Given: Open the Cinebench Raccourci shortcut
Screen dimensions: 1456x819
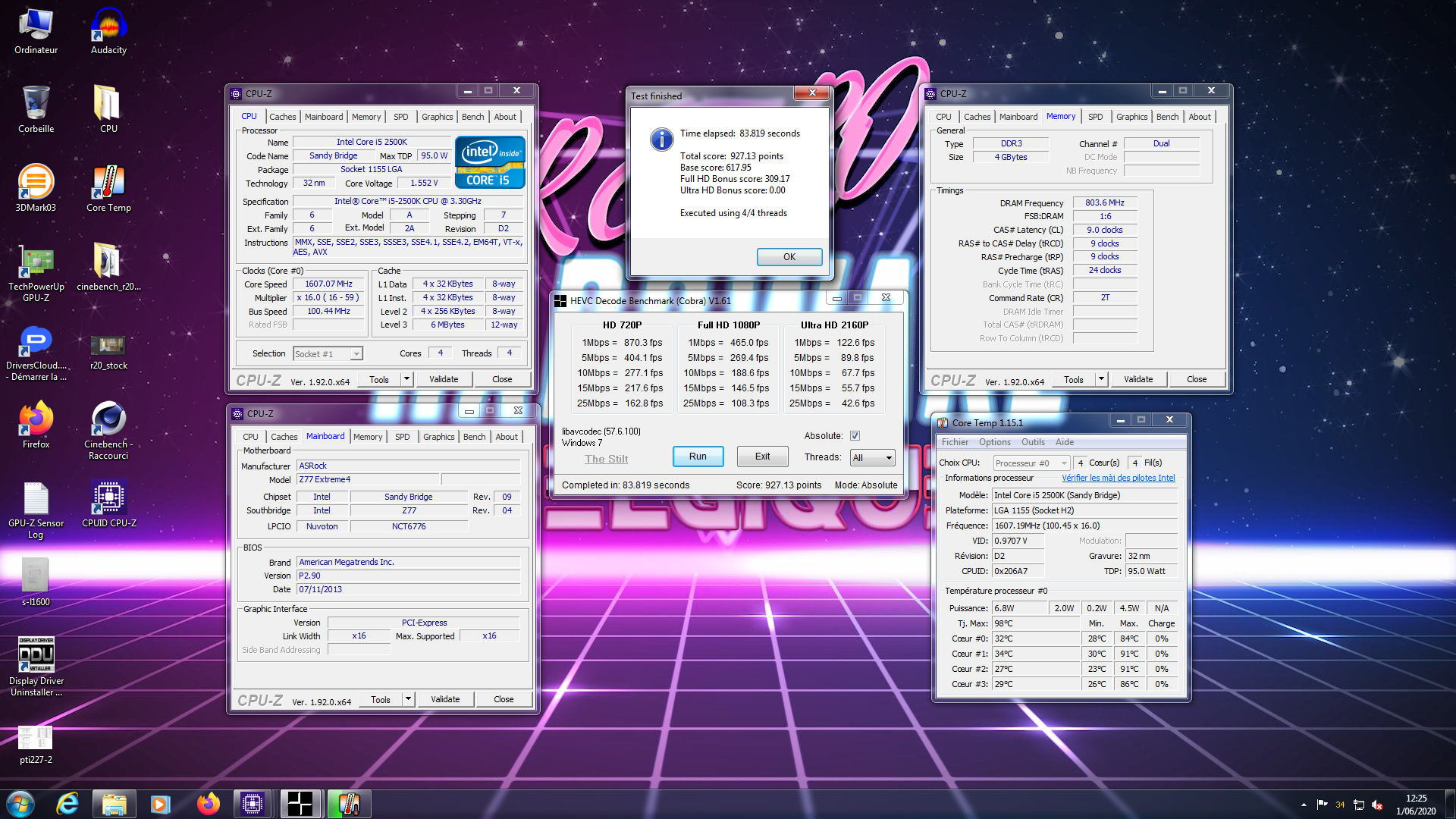Looking at the screenshot, I should pos(108,431).
